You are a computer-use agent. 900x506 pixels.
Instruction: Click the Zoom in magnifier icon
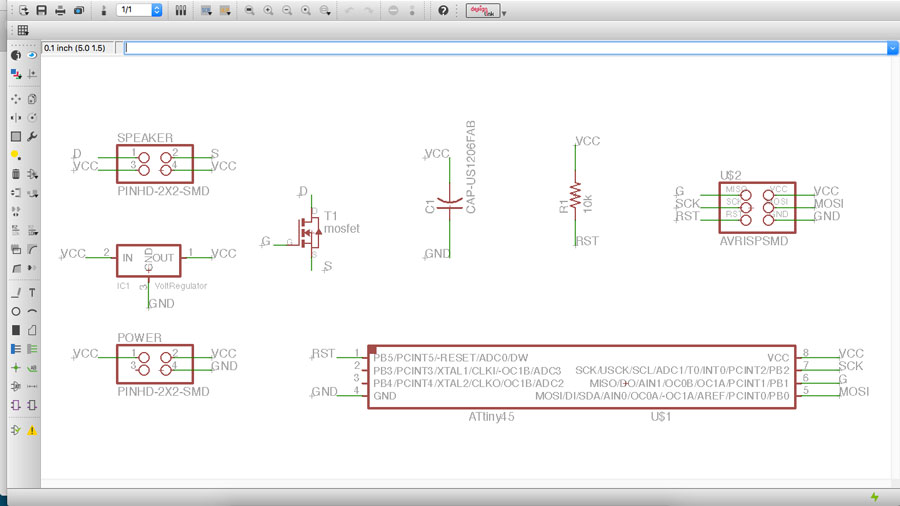point(268,10)
